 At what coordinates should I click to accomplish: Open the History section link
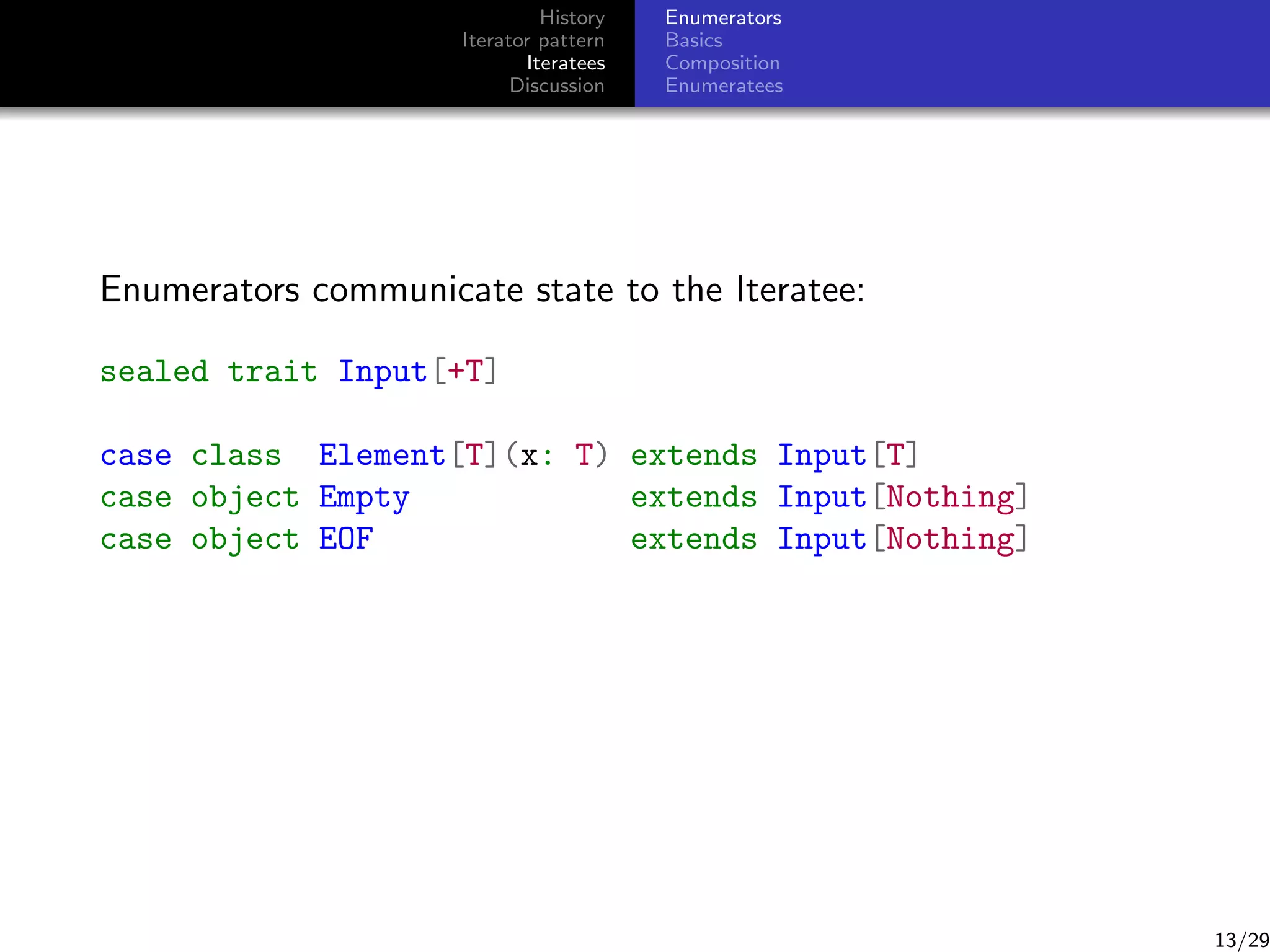click(572, 18)
